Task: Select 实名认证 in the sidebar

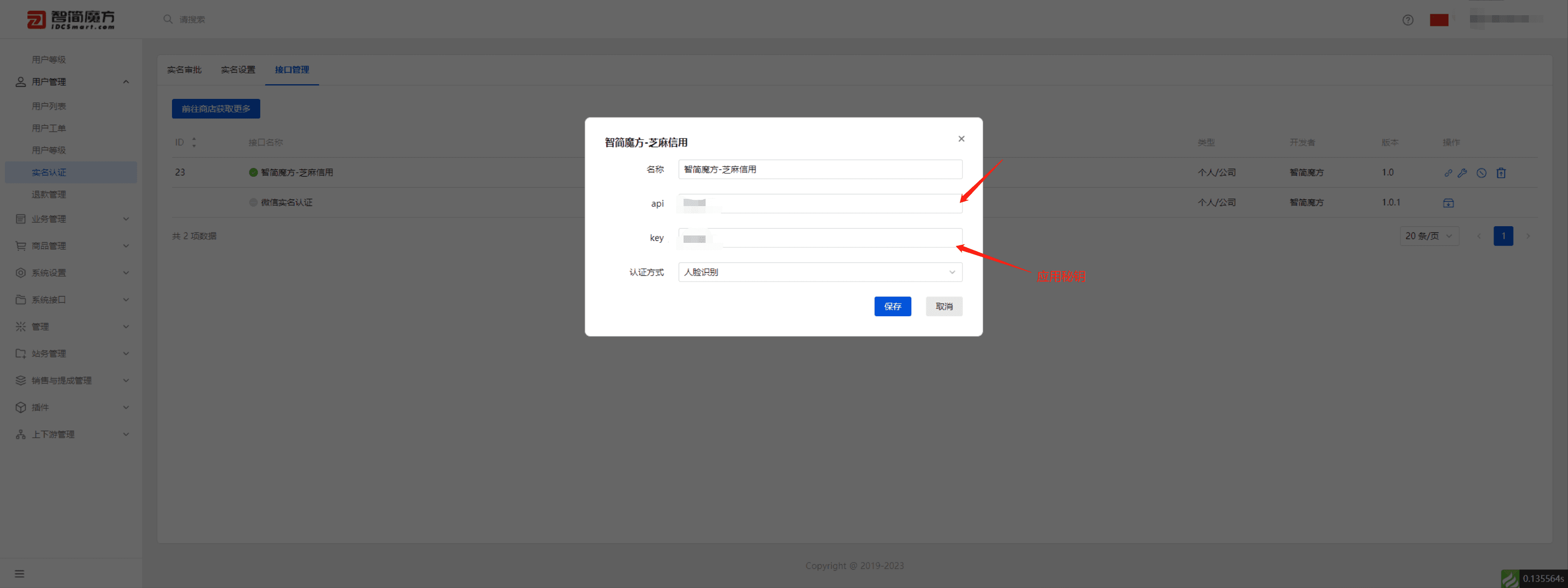Action: (71, 172)
